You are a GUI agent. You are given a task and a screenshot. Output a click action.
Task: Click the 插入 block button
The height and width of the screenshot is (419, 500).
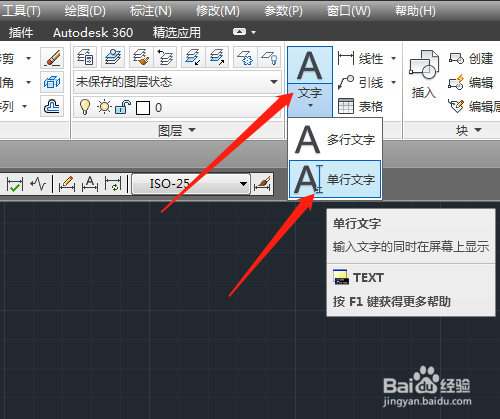point(424,75)
